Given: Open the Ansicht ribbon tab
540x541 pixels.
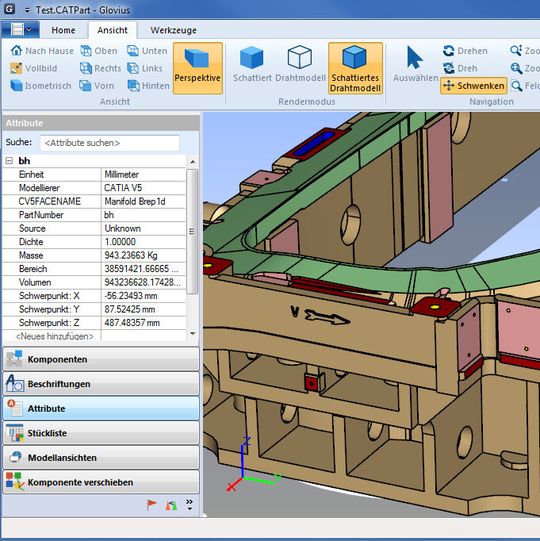Looking at the screenshot, I should point(112,30).
